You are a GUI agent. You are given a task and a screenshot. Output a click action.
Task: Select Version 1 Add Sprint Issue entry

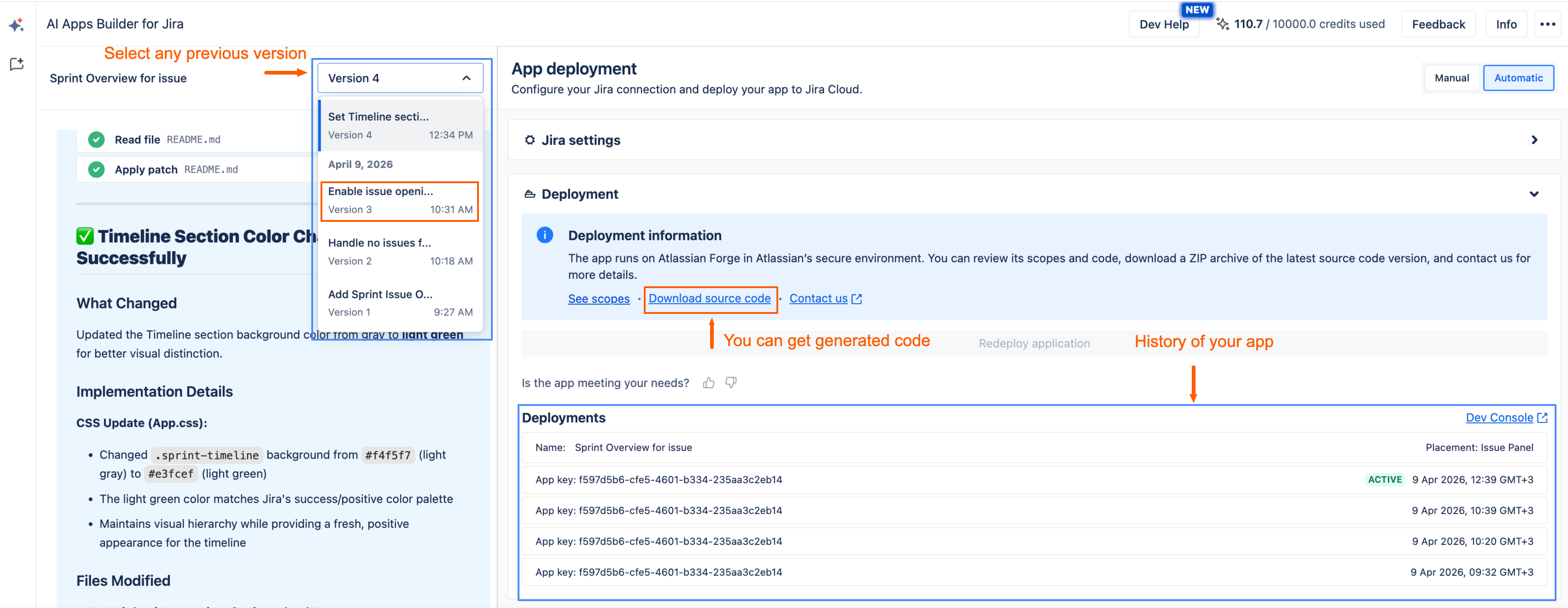[401, 302]
